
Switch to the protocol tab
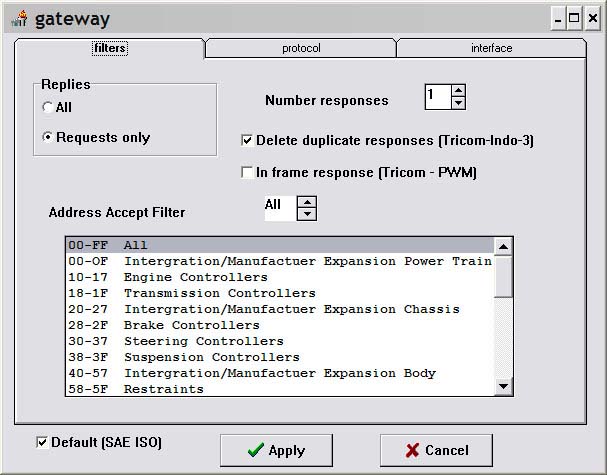[300, 48]
